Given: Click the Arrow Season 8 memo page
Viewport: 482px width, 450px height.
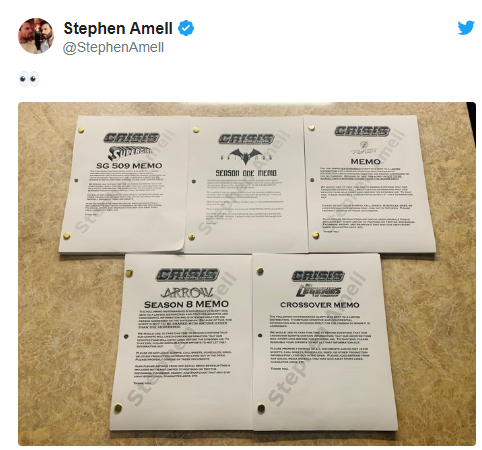Looking at the screenshot, I should 182,341.
